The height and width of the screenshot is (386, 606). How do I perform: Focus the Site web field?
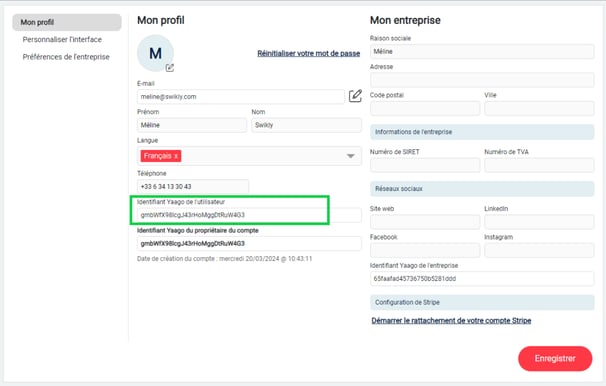(425, 222)
